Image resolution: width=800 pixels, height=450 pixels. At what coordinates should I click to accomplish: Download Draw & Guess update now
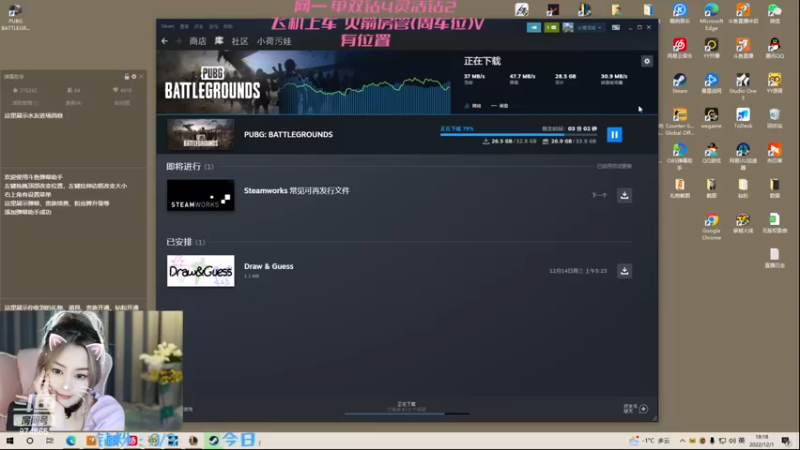624,271
